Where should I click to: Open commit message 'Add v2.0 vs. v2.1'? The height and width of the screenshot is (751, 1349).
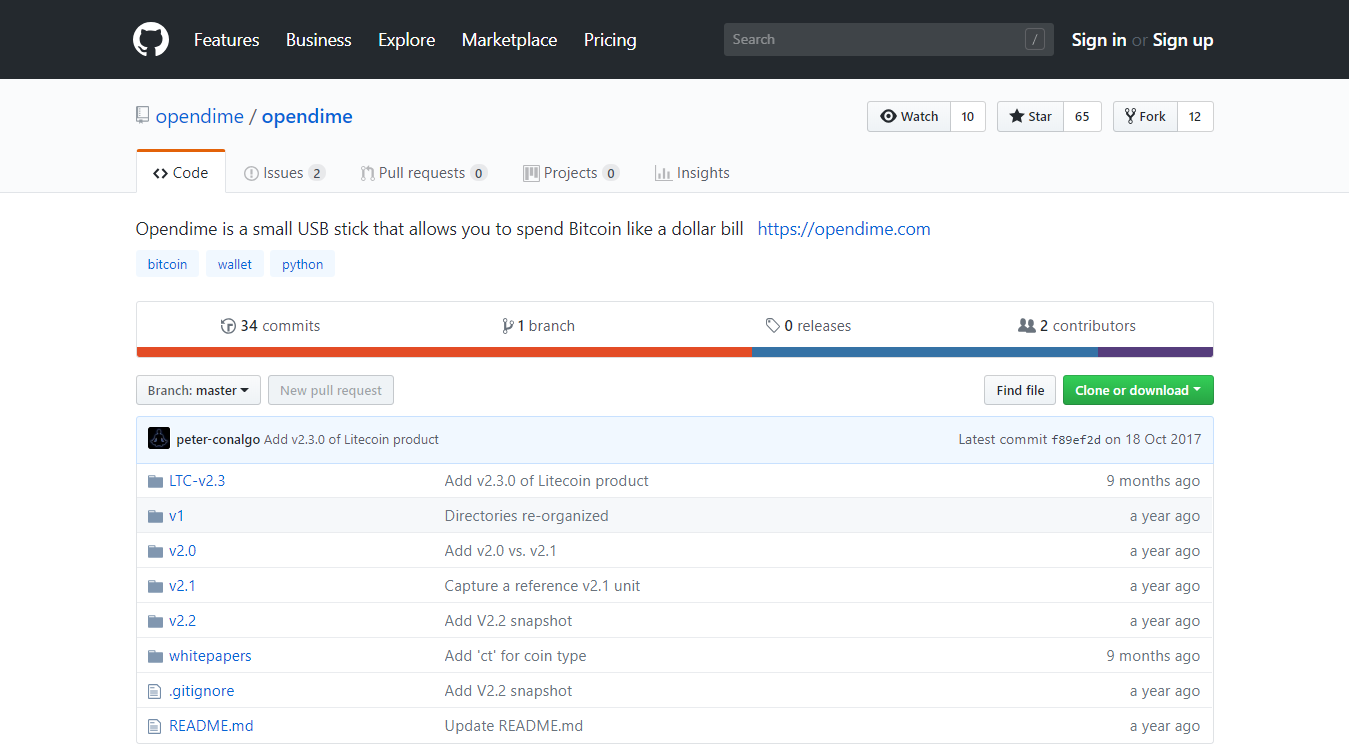[500, 551]
